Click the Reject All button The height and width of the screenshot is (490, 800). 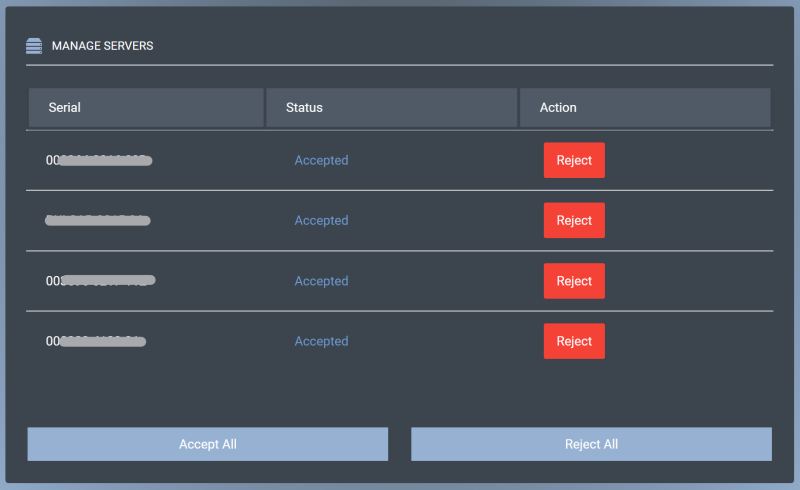coord(591,444)
